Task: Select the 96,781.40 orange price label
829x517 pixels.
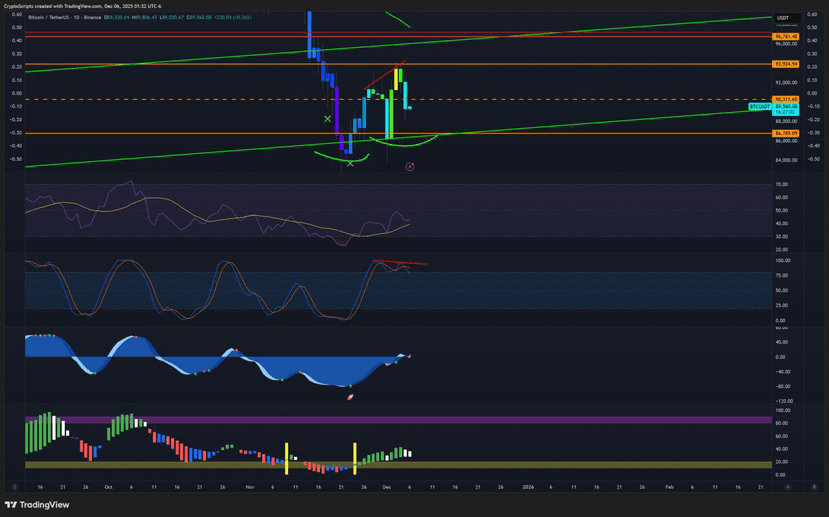Action: point(786,36)
